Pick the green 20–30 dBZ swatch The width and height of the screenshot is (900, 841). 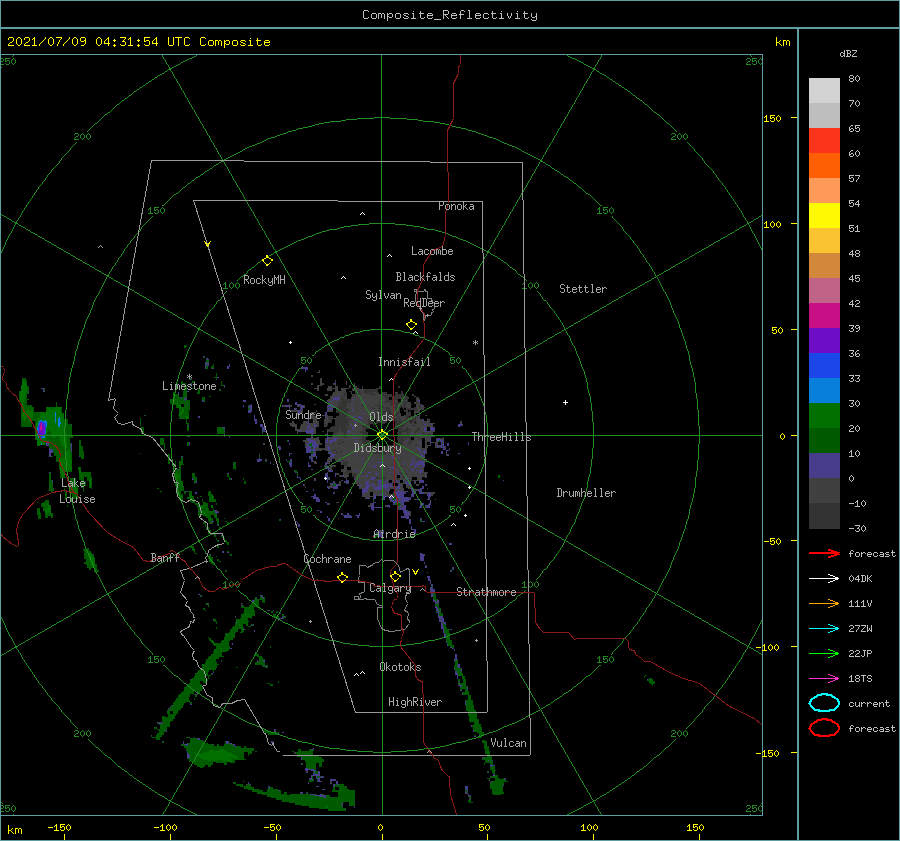[824, 416]
